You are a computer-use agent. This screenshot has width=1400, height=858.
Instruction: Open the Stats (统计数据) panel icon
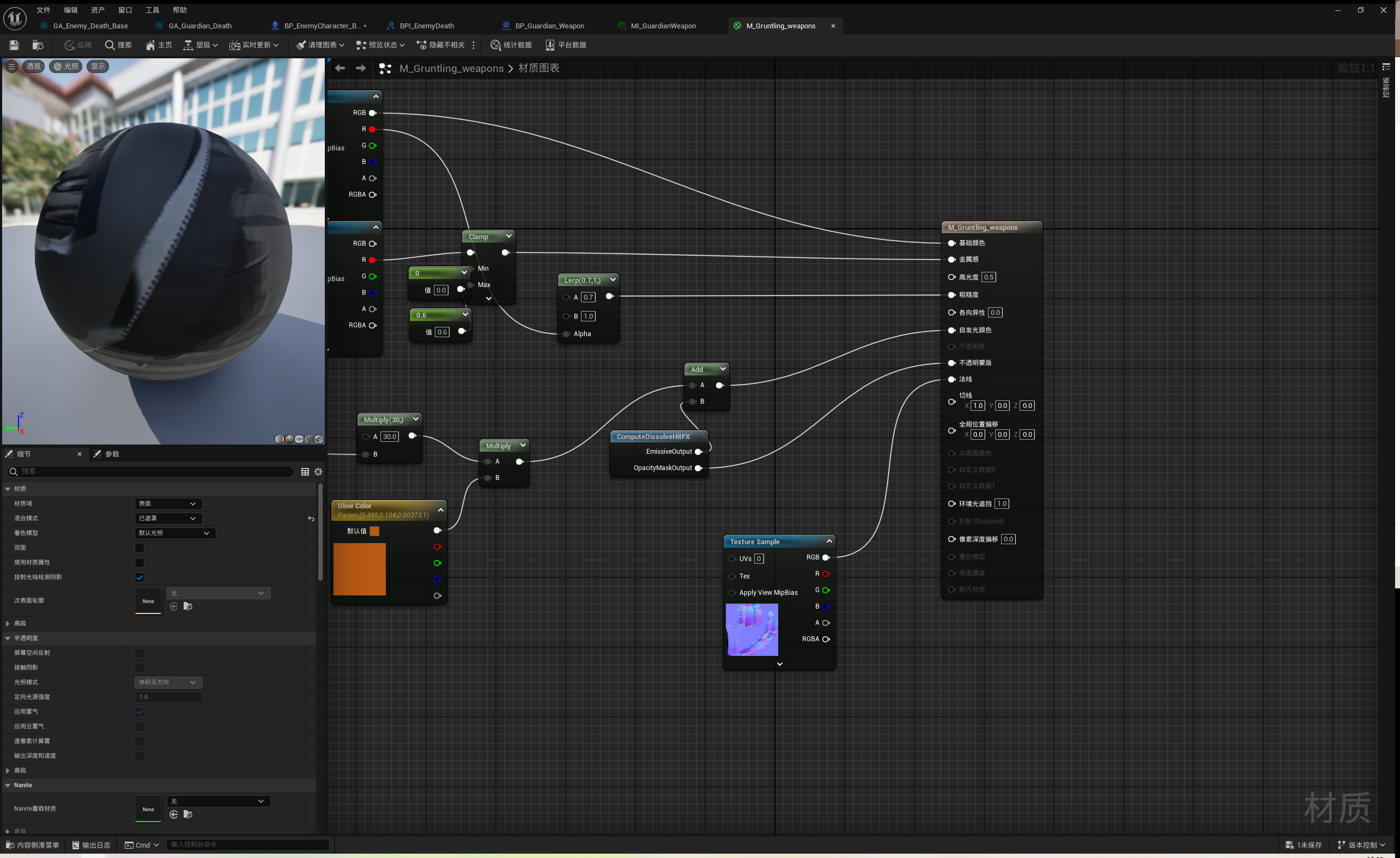click(x=510, y=45)
